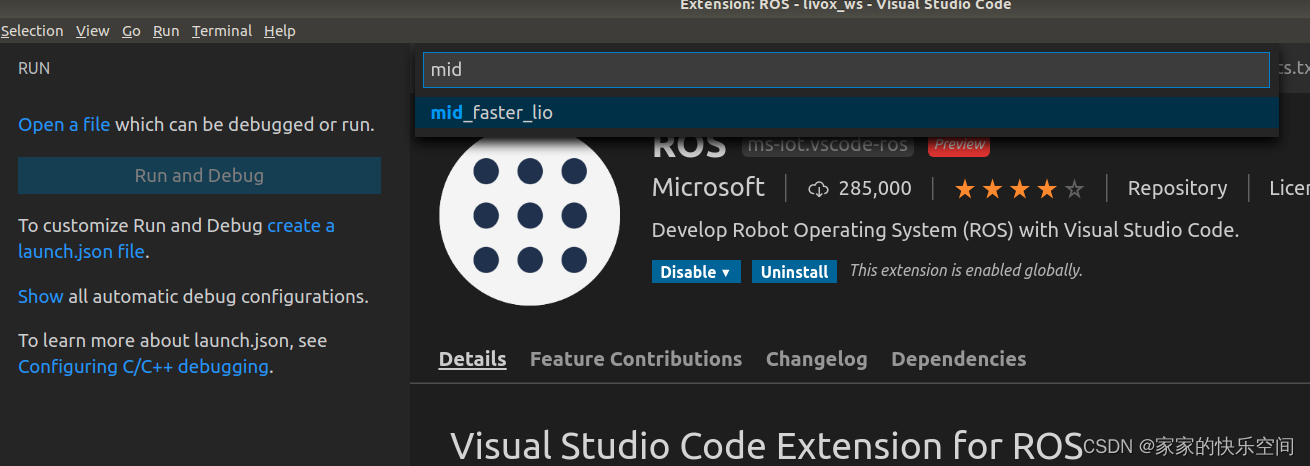Image resolution: width=1310 pixels, height=466 pixels.
Task: Switch to the Changelog tab
Action: pyautogui.click(x=816, y=359)
